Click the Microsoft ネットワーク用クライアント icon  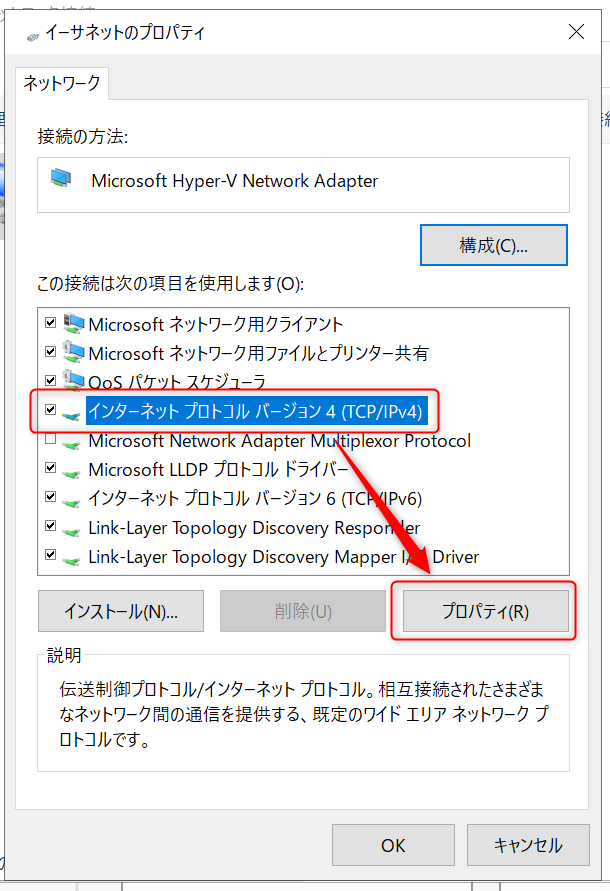73,324
